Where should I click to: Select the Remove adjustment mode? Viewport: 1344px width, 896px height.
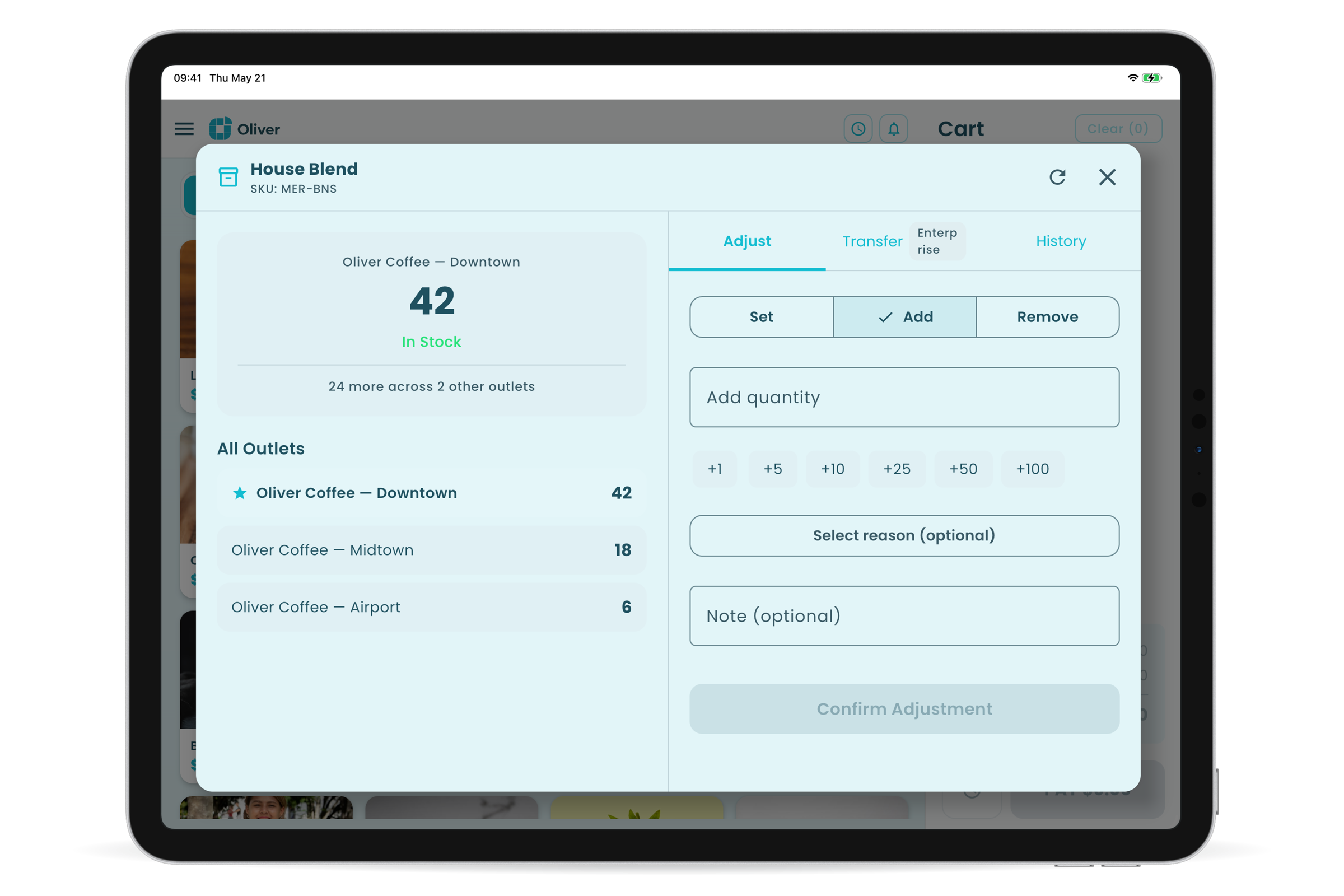(x=1047, y=316)
